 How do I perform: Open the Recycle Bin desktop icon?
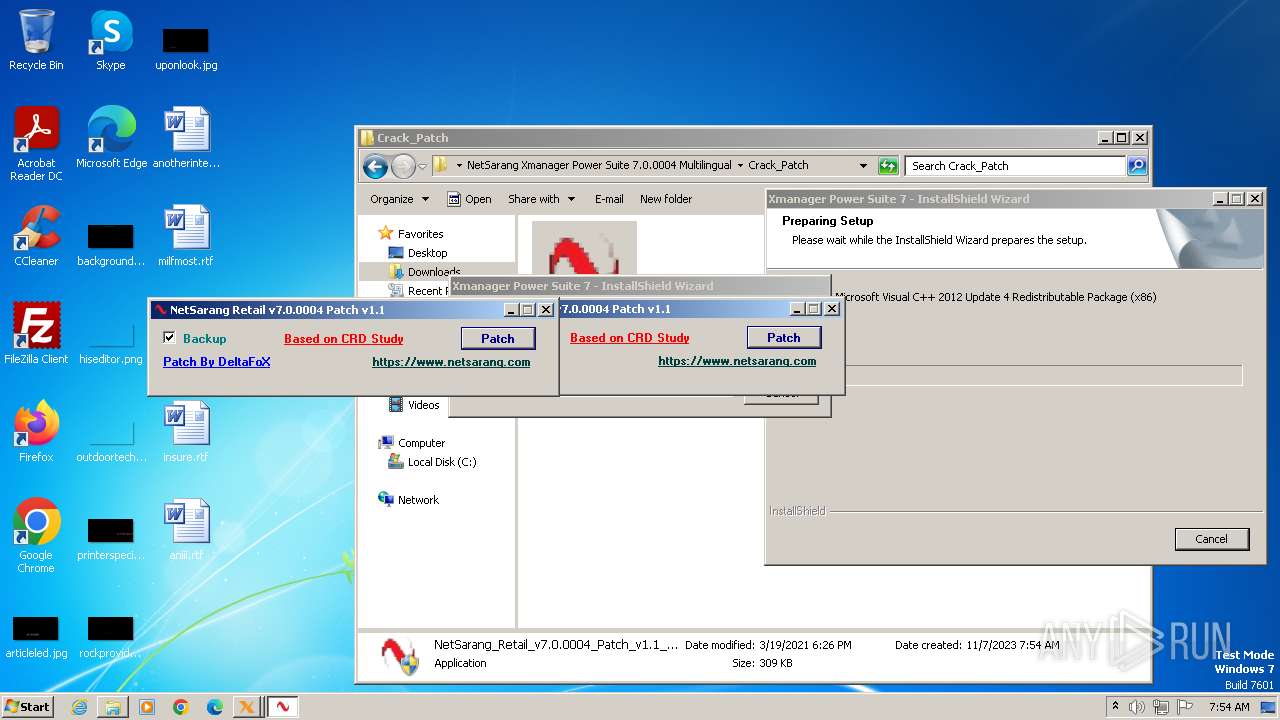[x=36, y=40]
